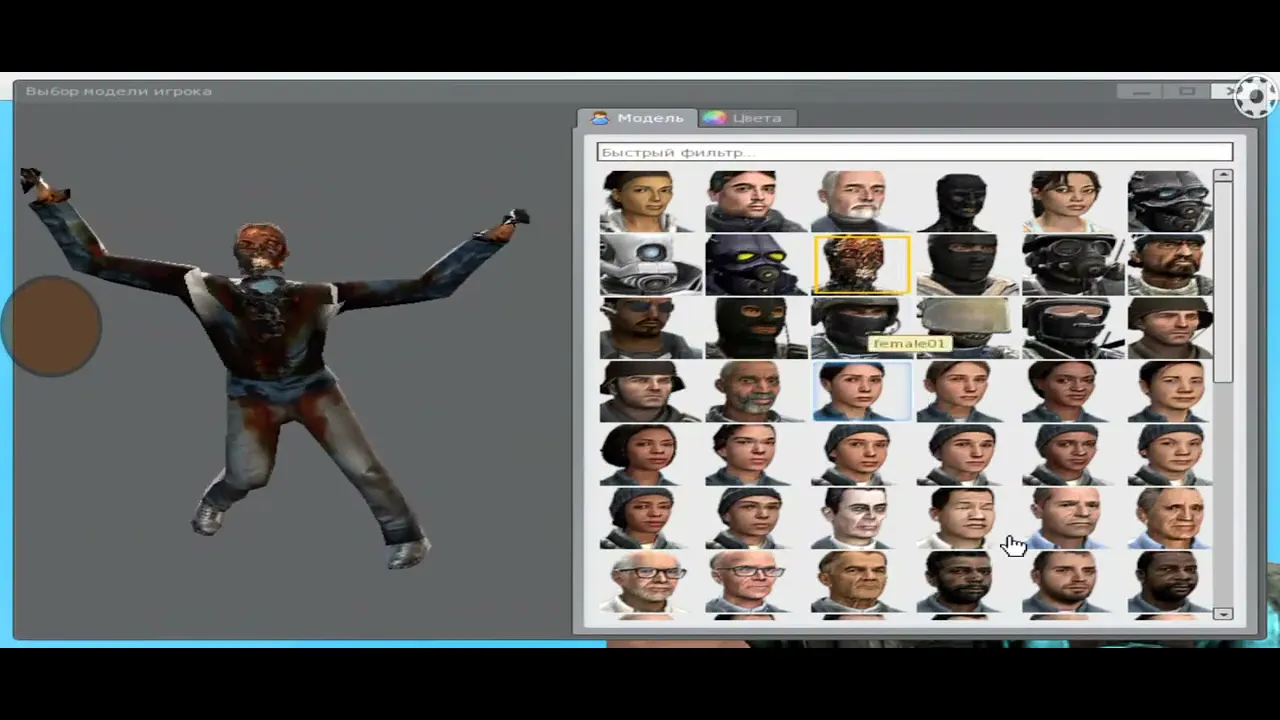
Task: Click the highlighted female01 model thumbnail
Action: (862, 392)
